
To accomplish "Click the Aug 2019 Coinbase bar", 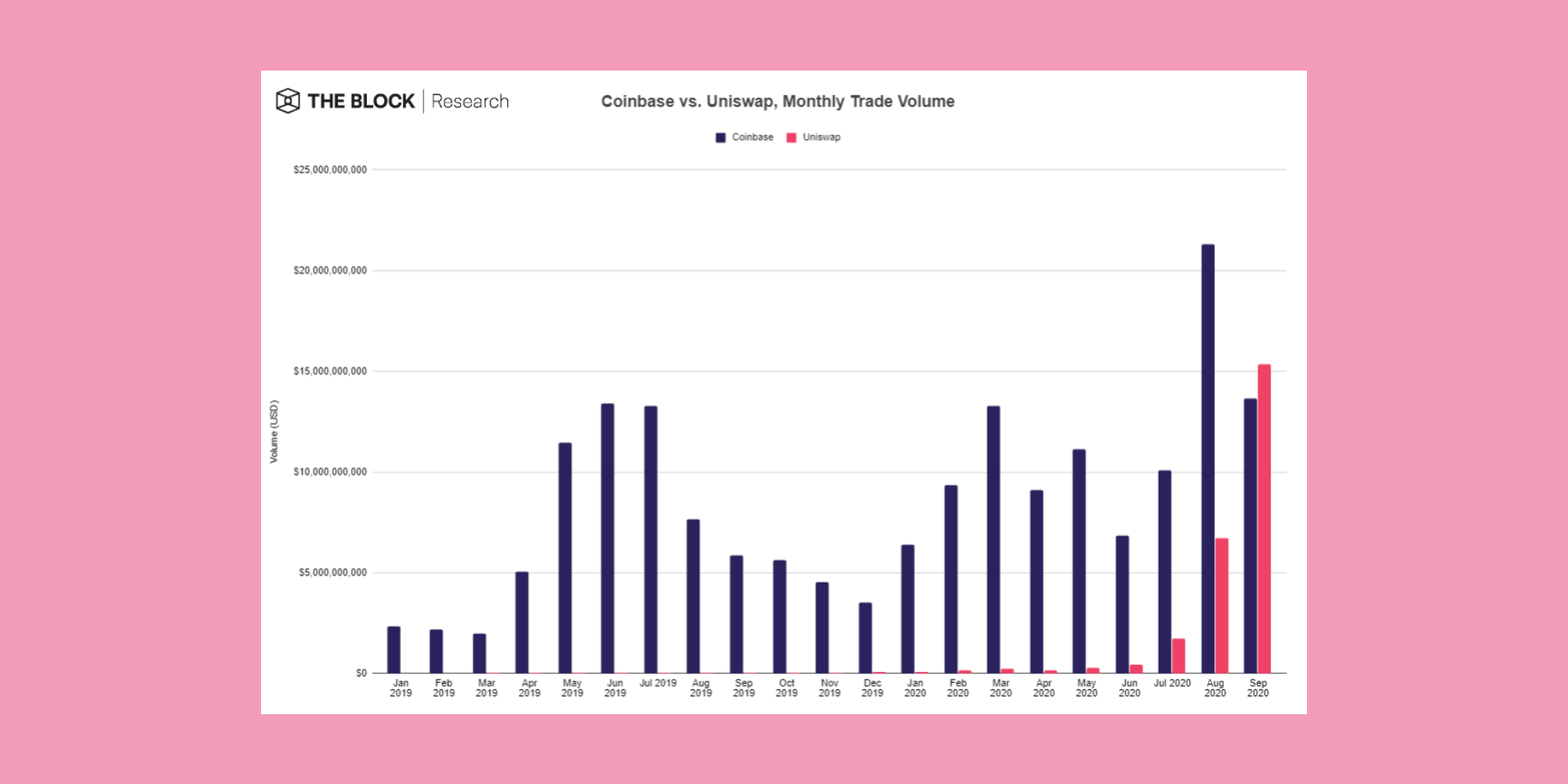I will (x=693, y=597).
